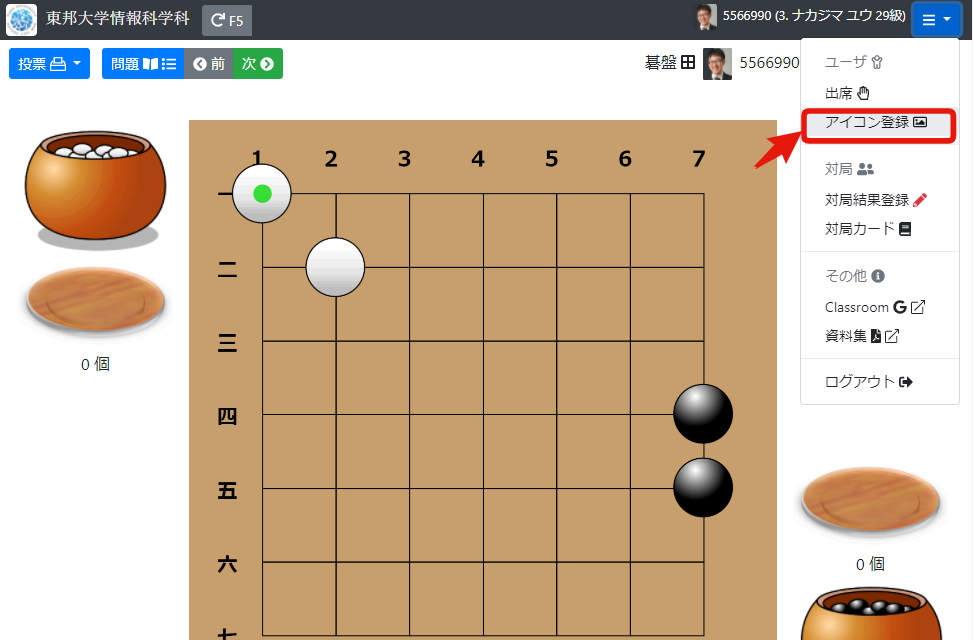This screenshot has width=973, height=640.
Task: Click the white stone with green dot
Action: pos(262,194)
